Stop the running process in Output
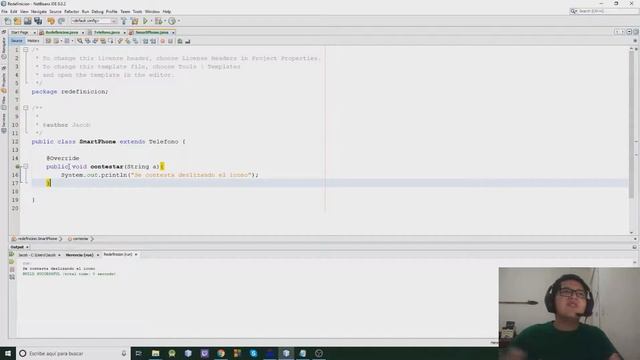This screenshot has width=640, height=360. [x=12, y=269]
